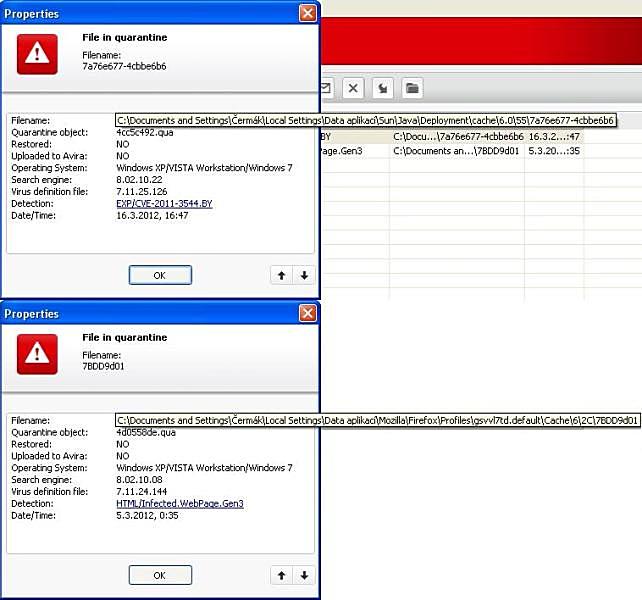This screenshot has width=642, height=600.
Task: Click the Firefox cache path tooltip text
Action: coord(378,421)
